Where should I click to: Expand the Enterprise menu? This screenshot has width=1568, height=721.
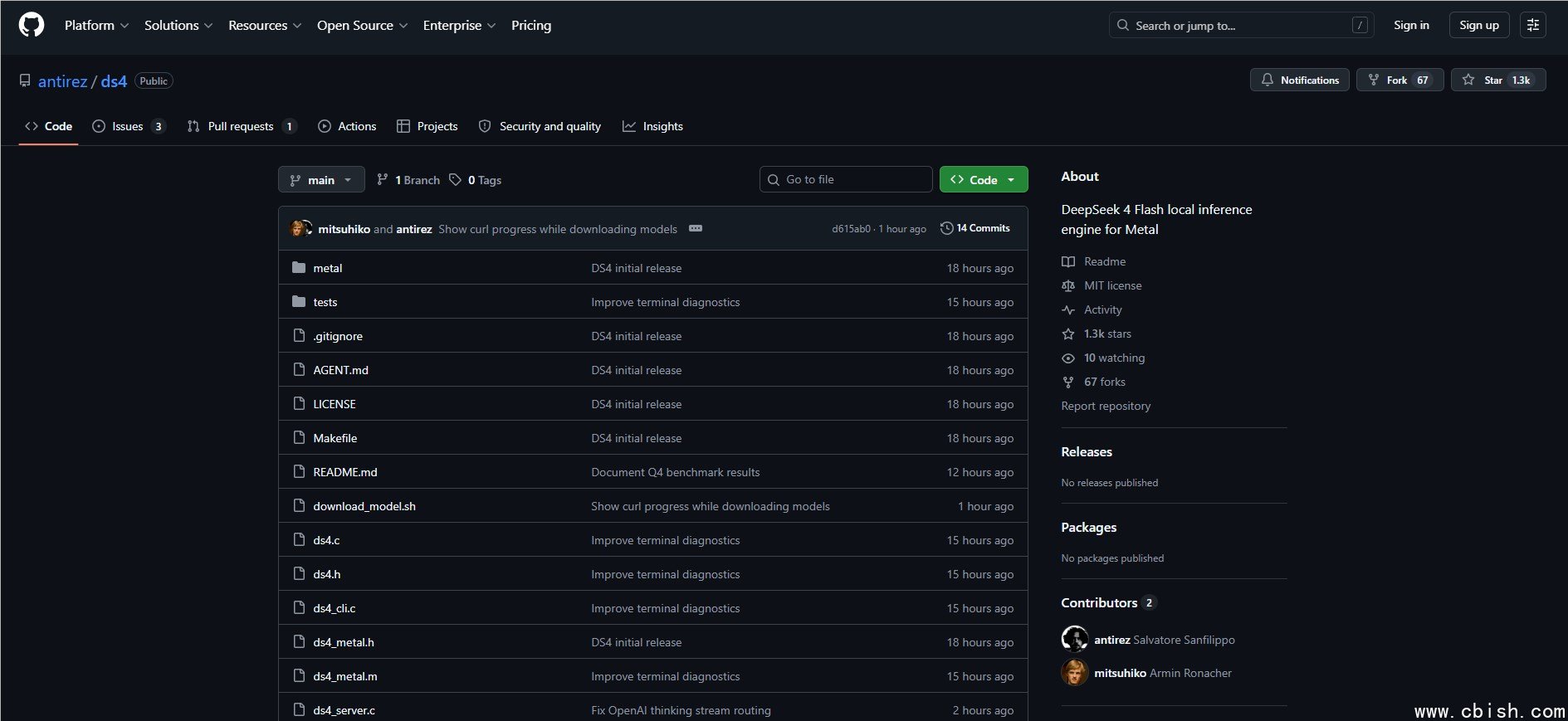click(459, 25)
